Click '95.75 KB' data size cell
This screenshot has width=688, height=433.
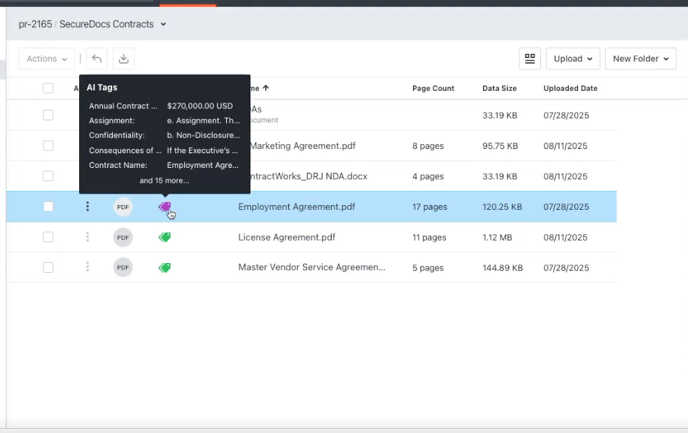[x=500, y=146]
